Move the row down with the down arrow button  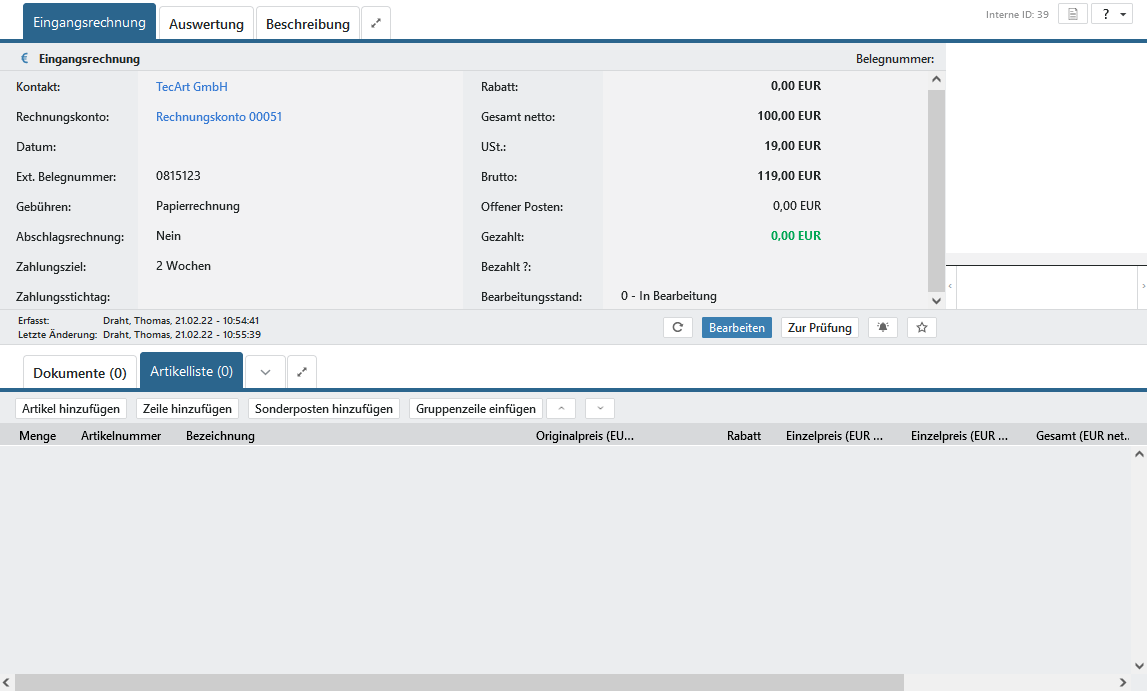click(x=599, y=408)
